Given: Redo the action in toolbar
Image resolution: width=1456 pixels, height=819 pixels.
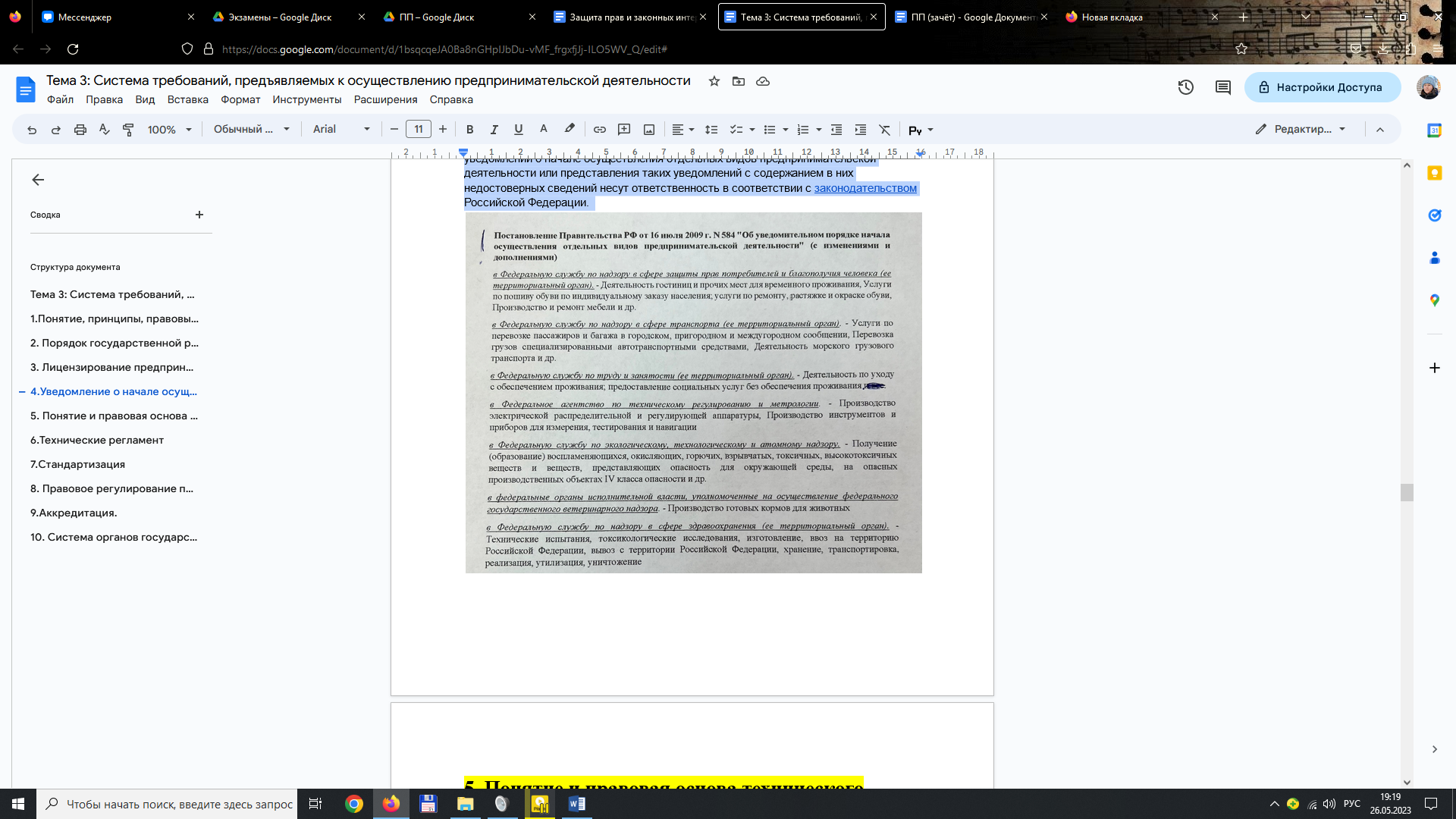Looking at the screenshot, I should point(56,130).
